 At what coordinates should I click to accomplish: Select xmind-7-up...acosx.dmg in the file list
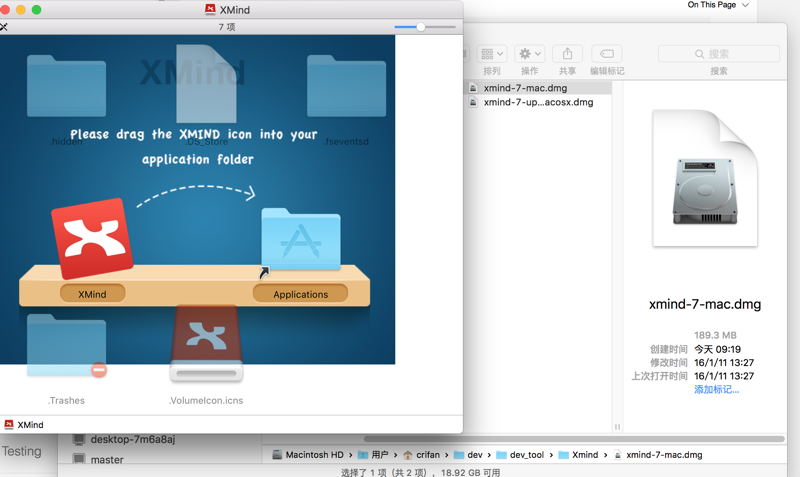[539, 102]
